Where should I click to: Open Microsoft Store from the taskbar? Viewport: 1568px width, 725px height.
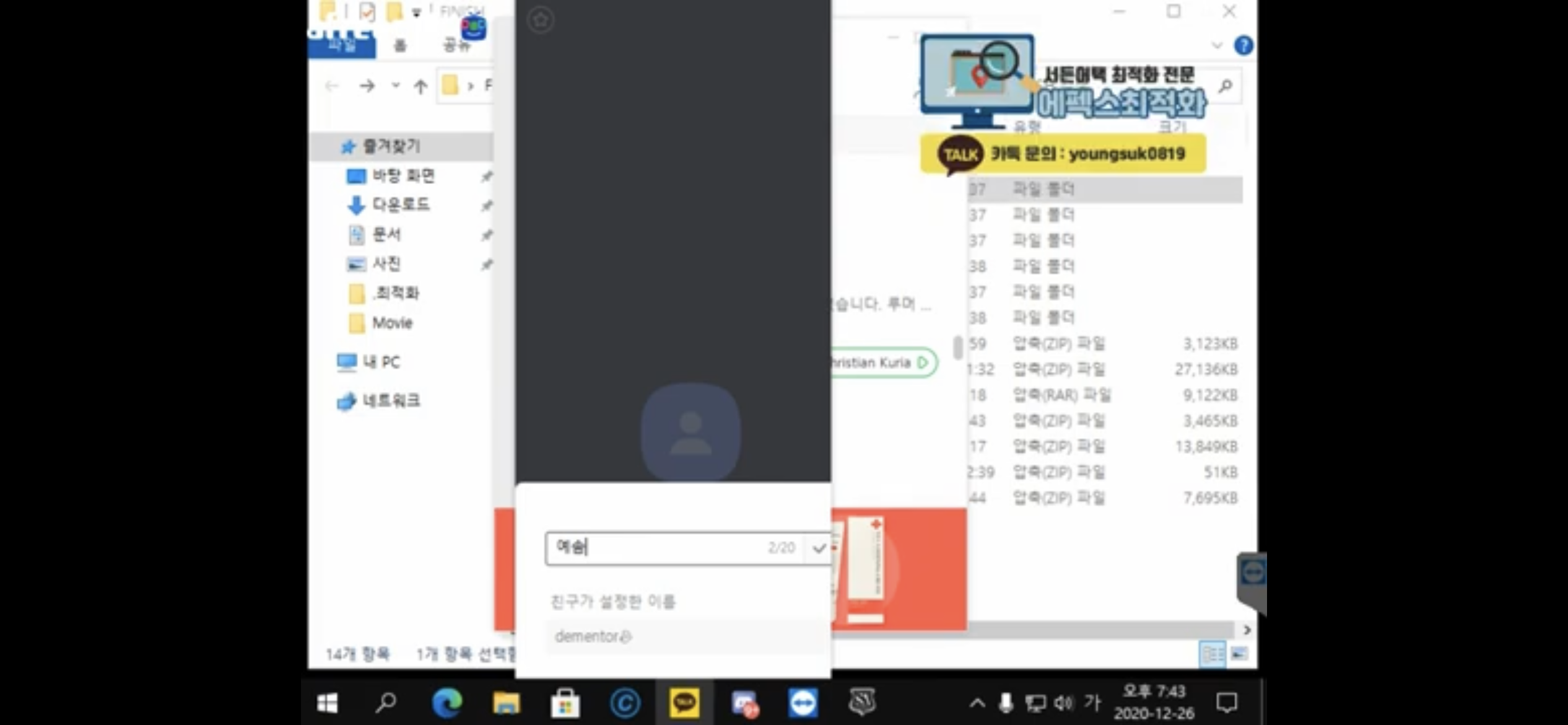tap(565, 703)
